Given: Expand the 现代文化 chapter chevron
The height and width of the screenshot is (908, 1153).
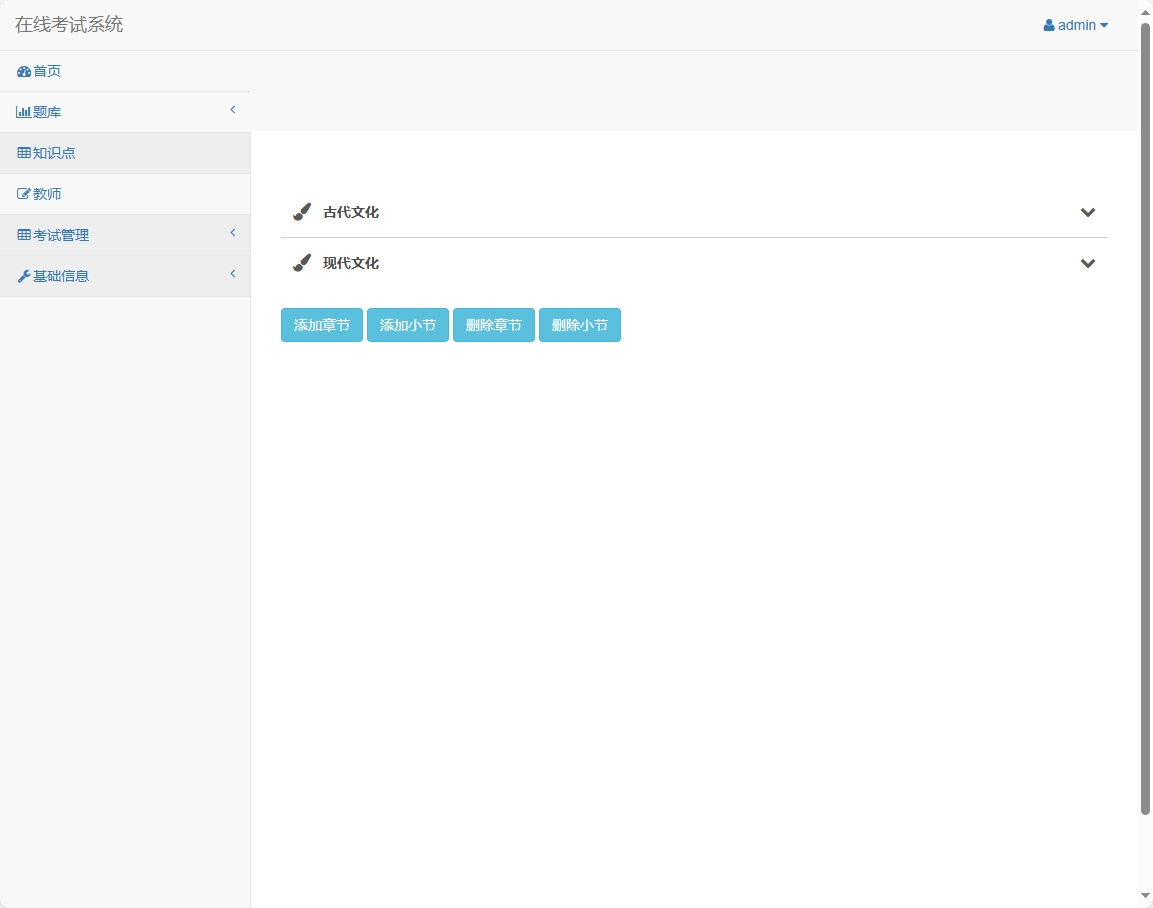Looking at the screenshot, I should pos(1088,263).
